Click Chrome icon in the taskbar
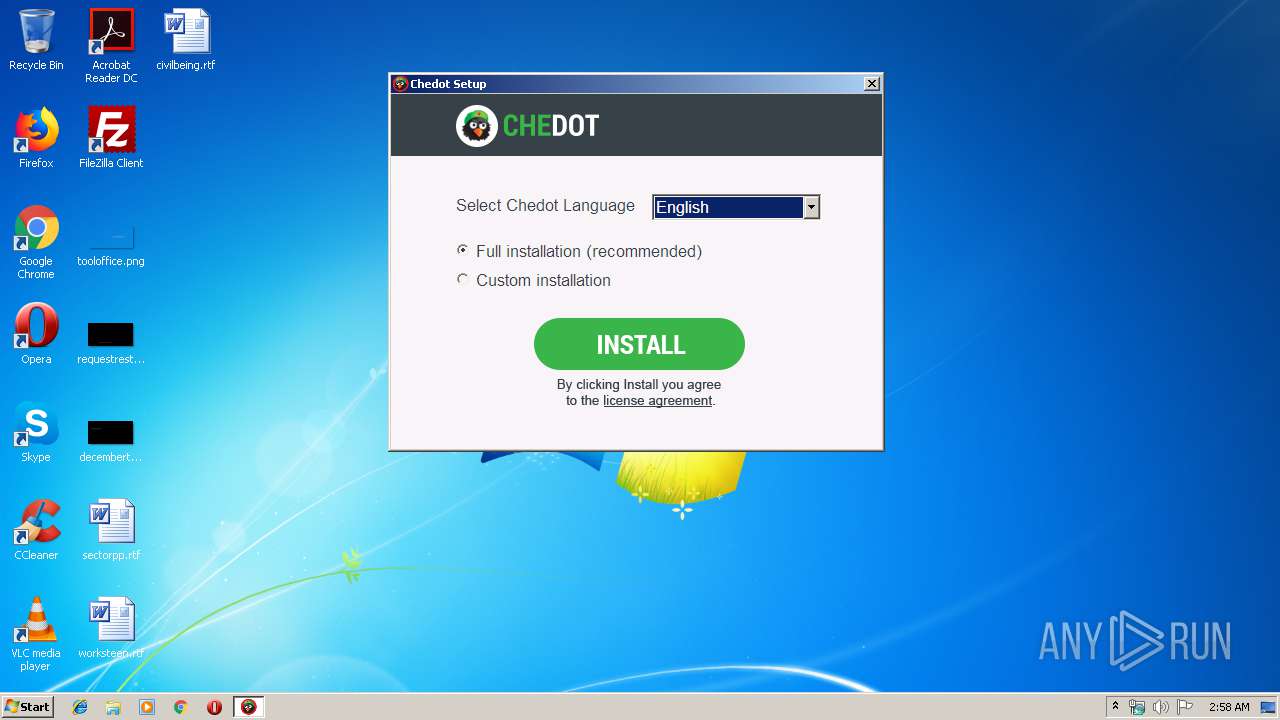 pyautogui.click(x=181, y=707)
